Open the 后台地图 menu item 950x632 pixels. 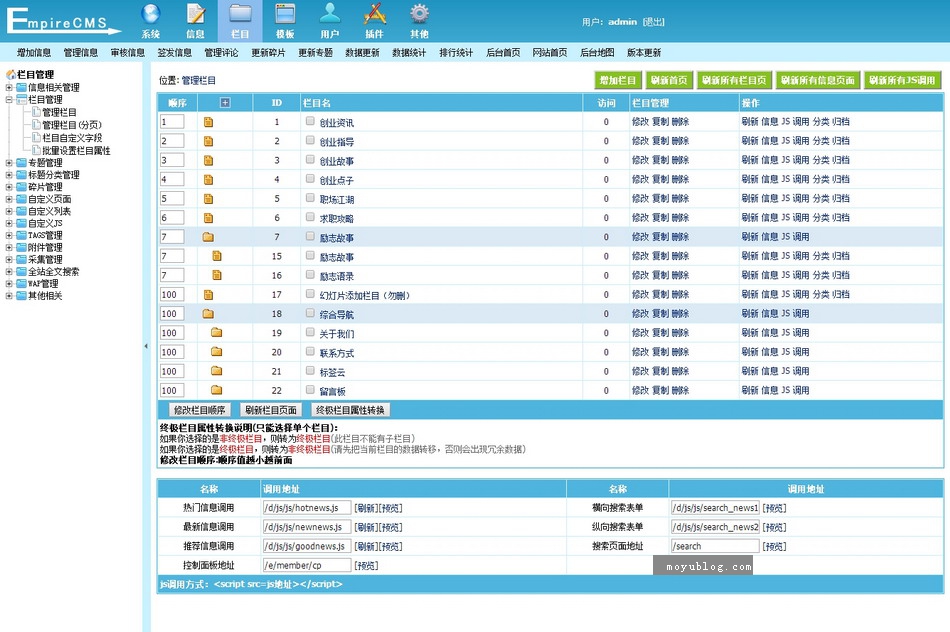(x=597, y=53)
